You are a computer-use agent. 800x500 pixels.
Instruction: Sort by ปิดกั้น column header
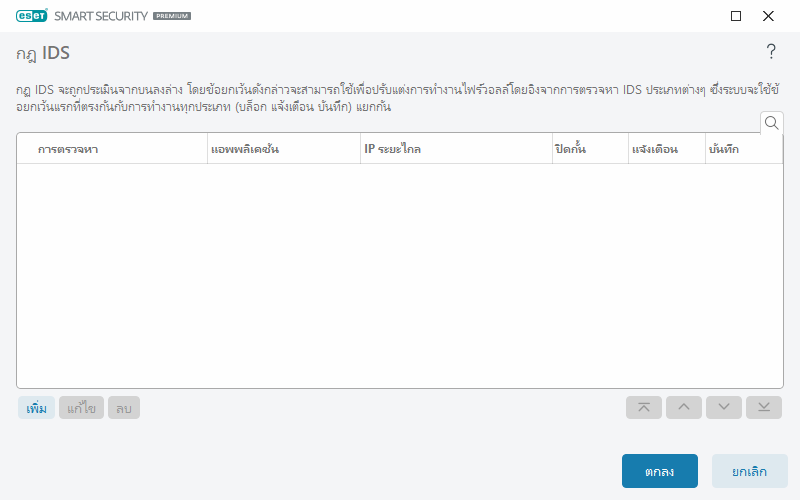point(590,149)
